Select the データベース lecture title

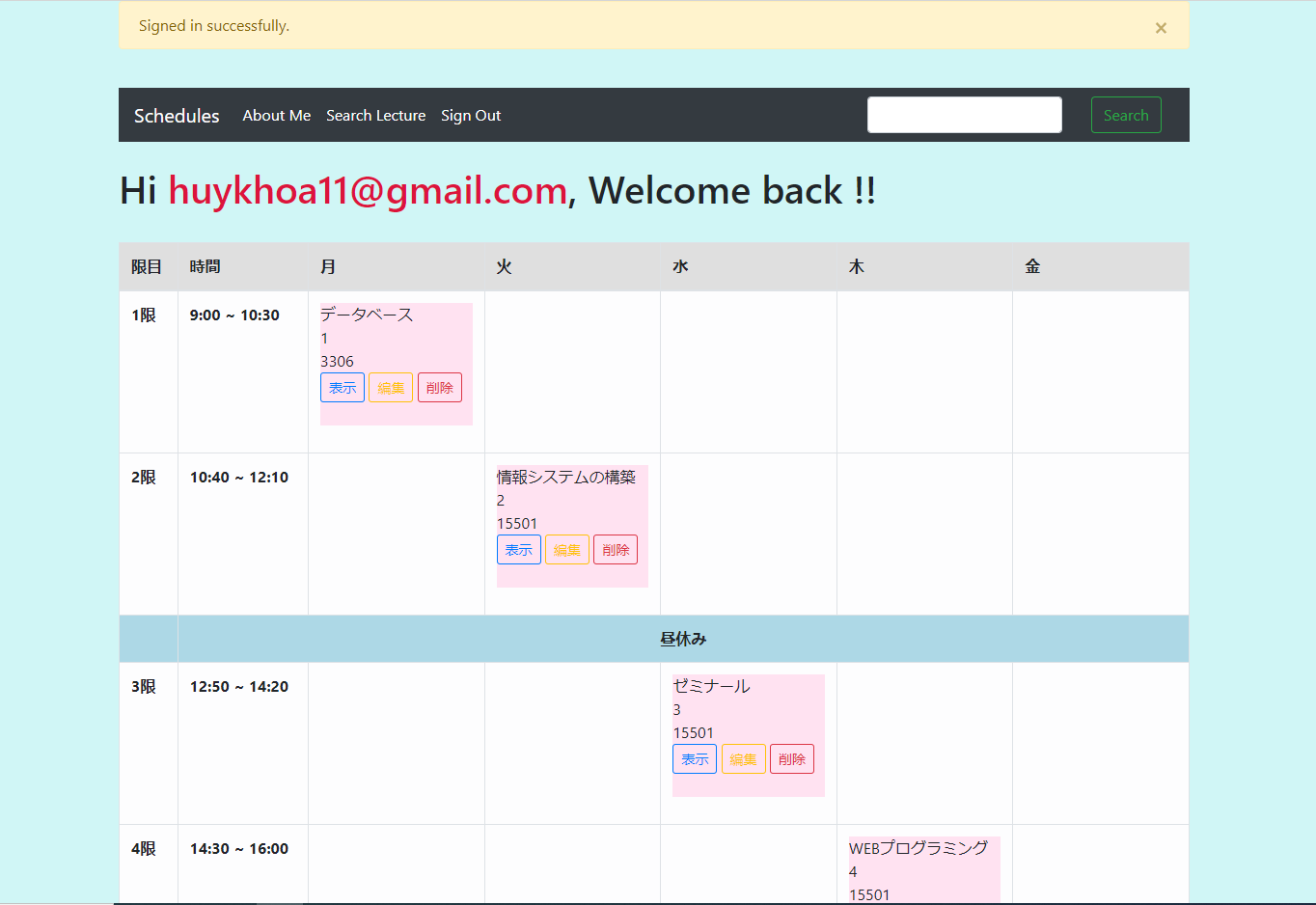367,315
